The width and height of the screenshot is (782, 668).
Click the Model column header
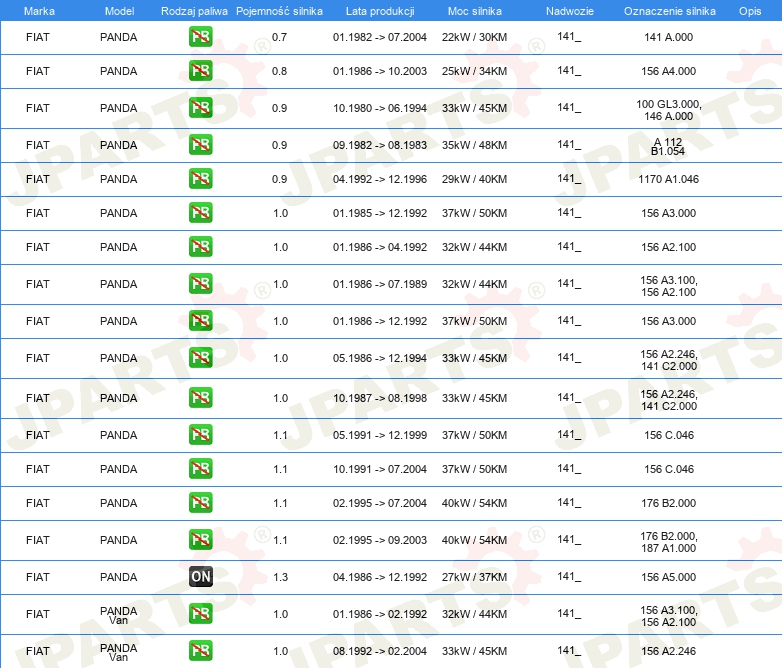119,11
